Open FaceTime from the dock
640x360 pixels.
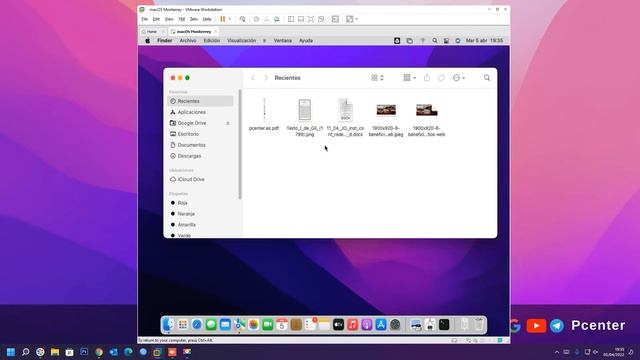[x=268, y=324]
